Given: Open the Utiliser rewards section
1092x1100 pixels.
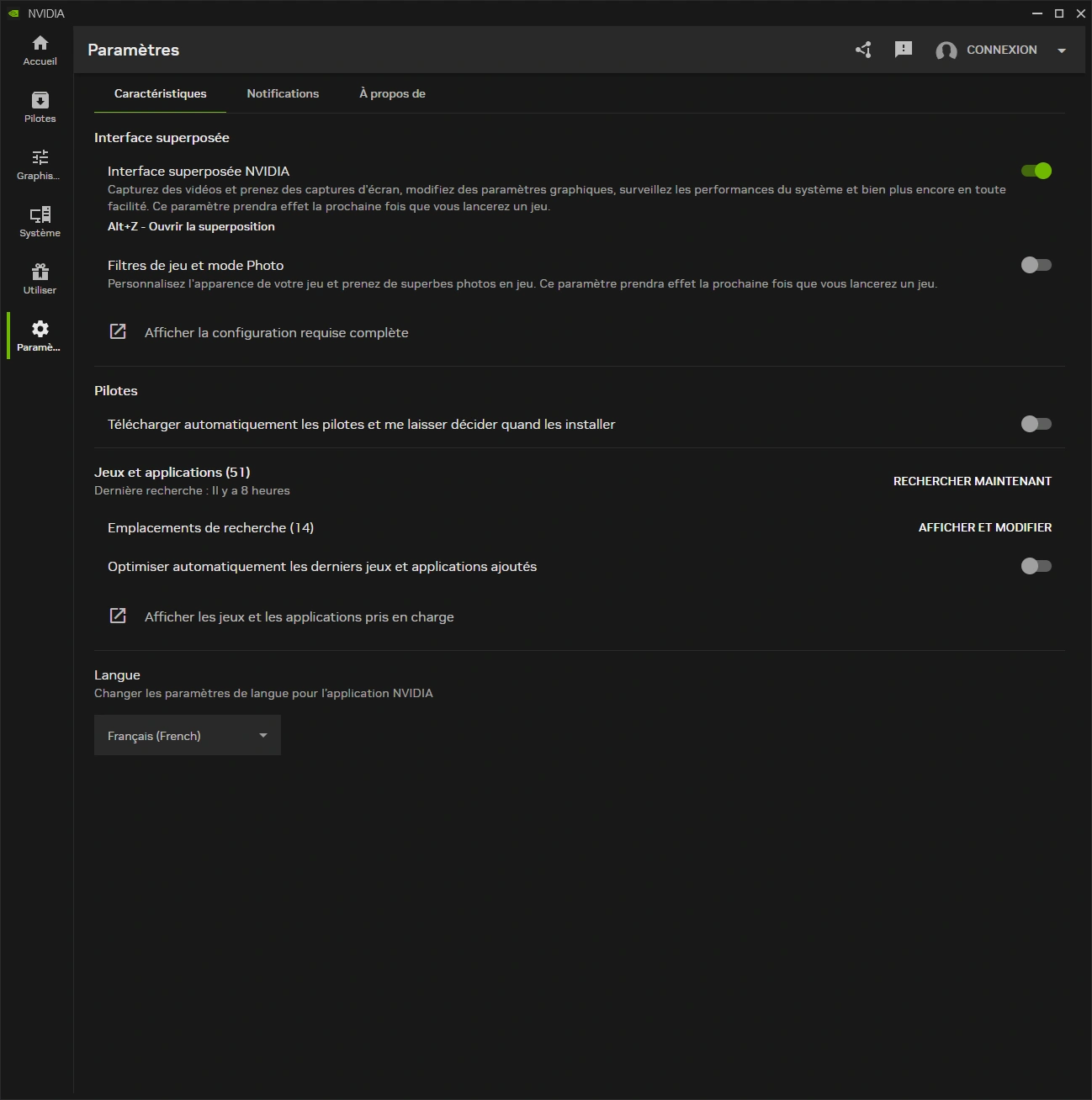Looking at the screenshot, I should [x=40, y=279].
